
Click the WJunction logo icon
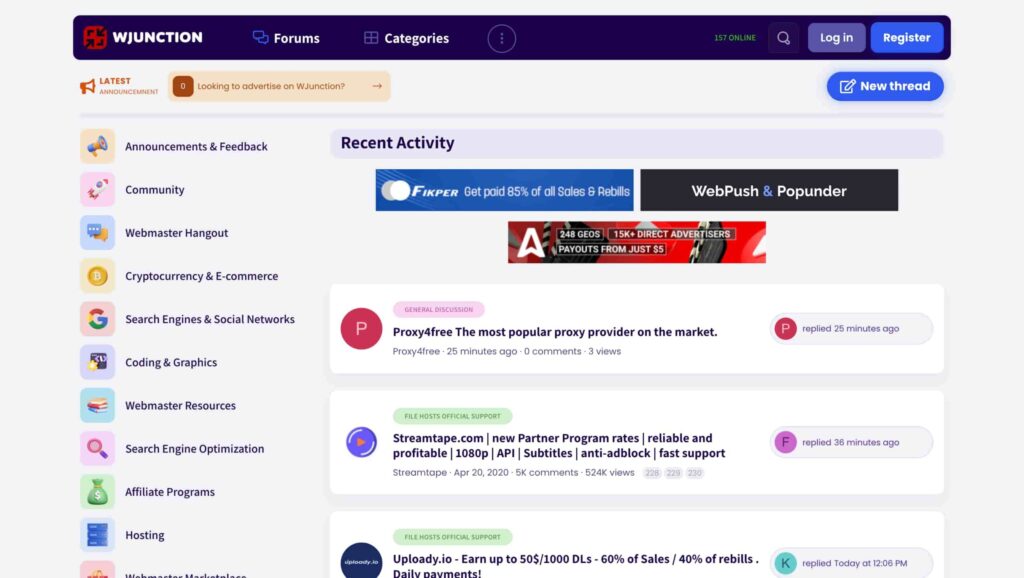pyautogui.click(x=95, y=37)
